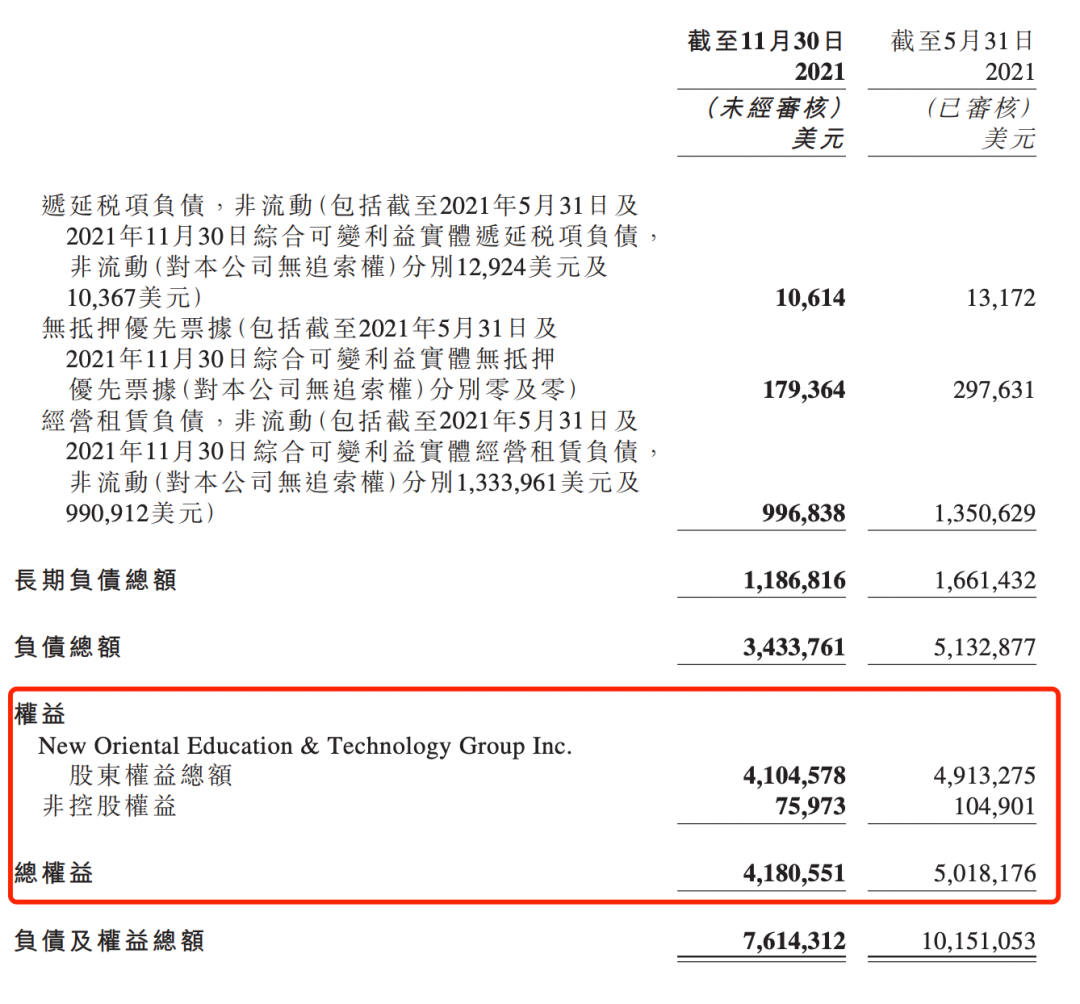The image size is (1080, 1004).
Task: Click the value 3,433,761
Action: coord(794,647)
